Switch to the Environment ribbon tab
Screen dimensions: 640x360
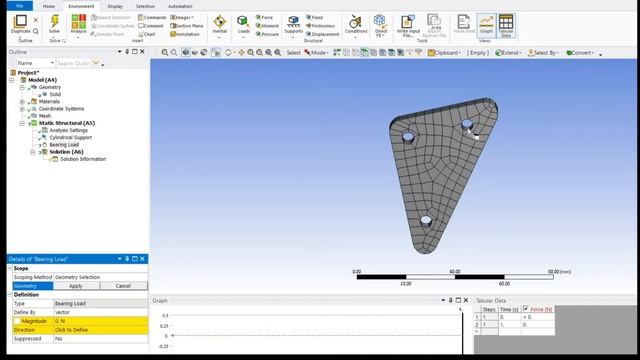(81, 6)
